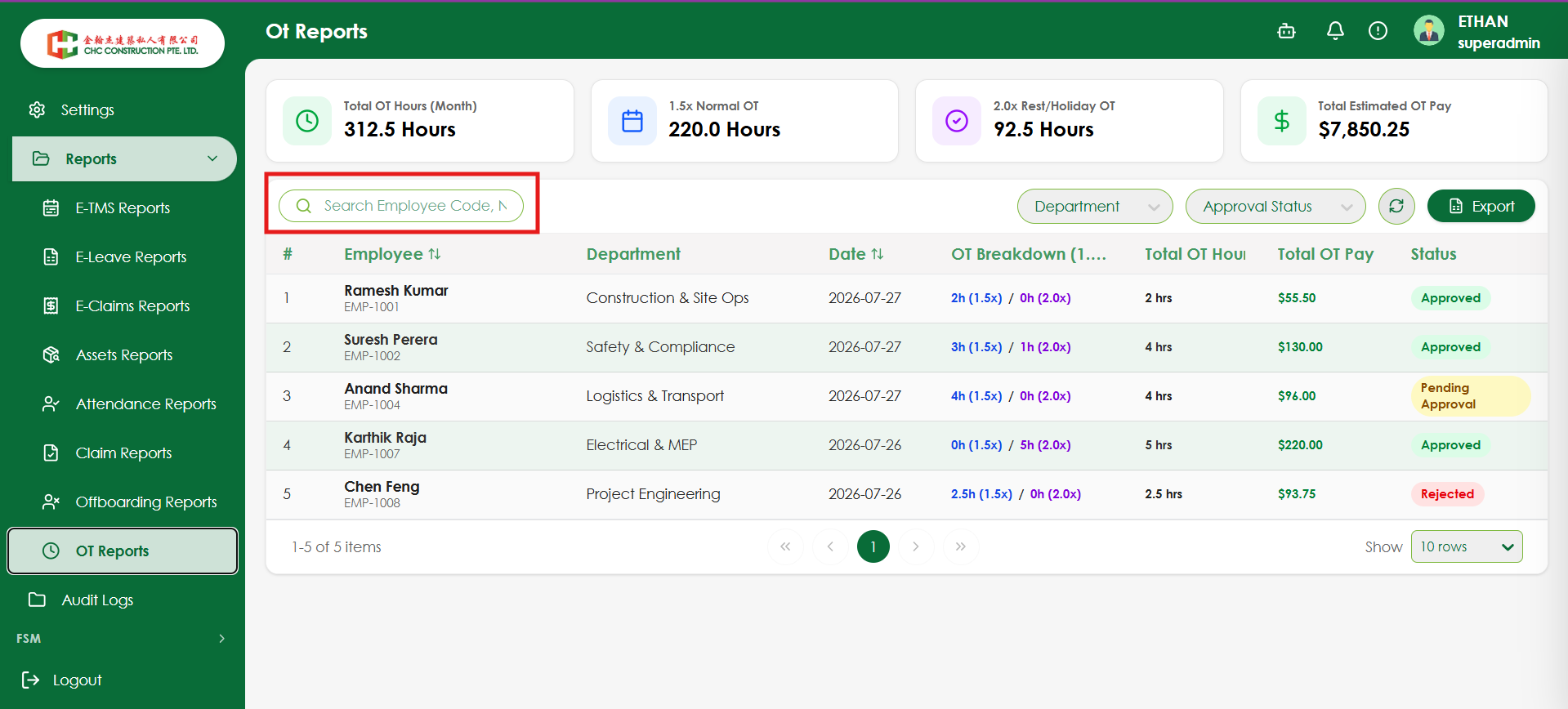Open ETHAN superadmin profile avatar
Image resolution: width=1568 pixels, height=709 pixels.
1429,31
